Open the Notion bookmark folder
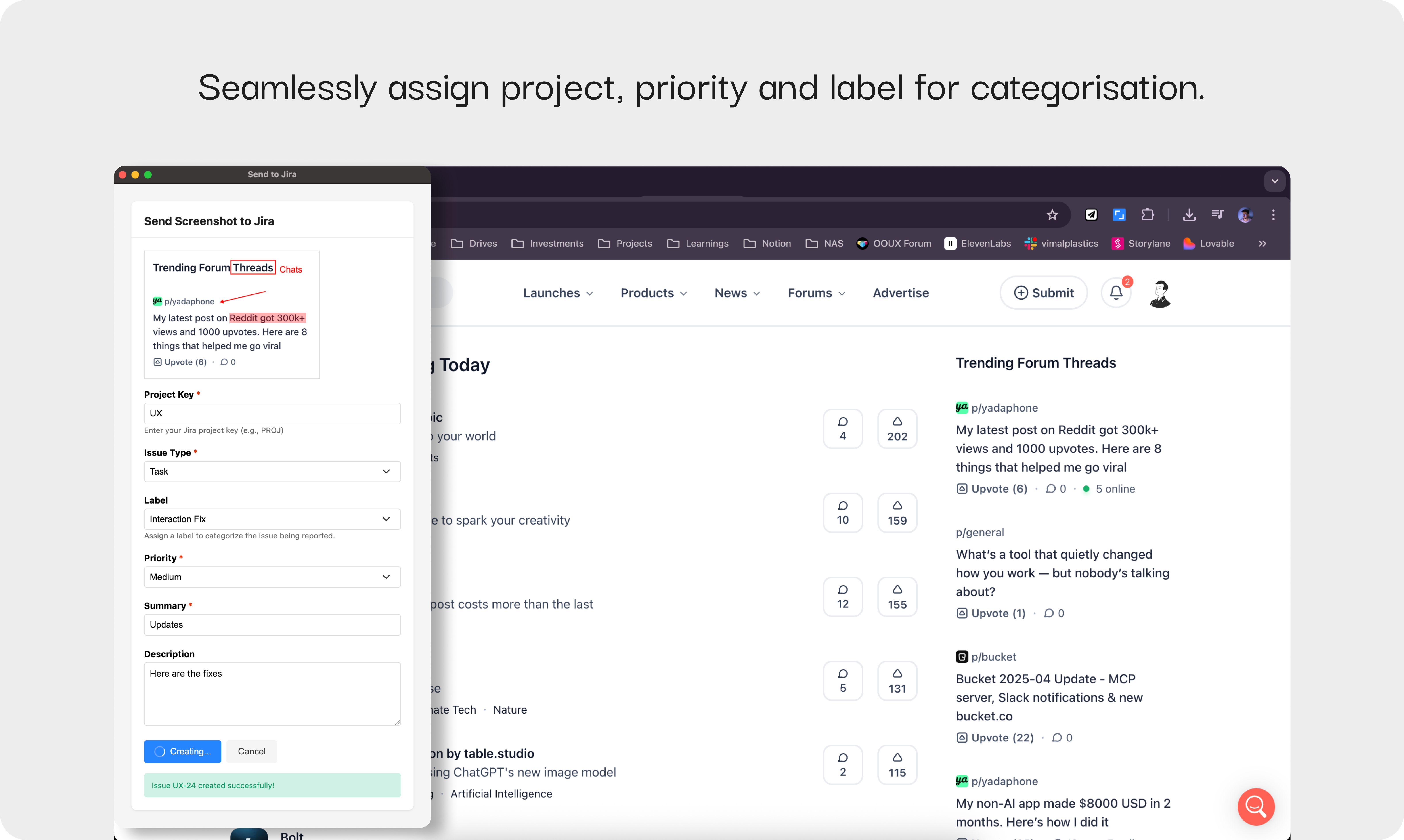 [767, 243]
